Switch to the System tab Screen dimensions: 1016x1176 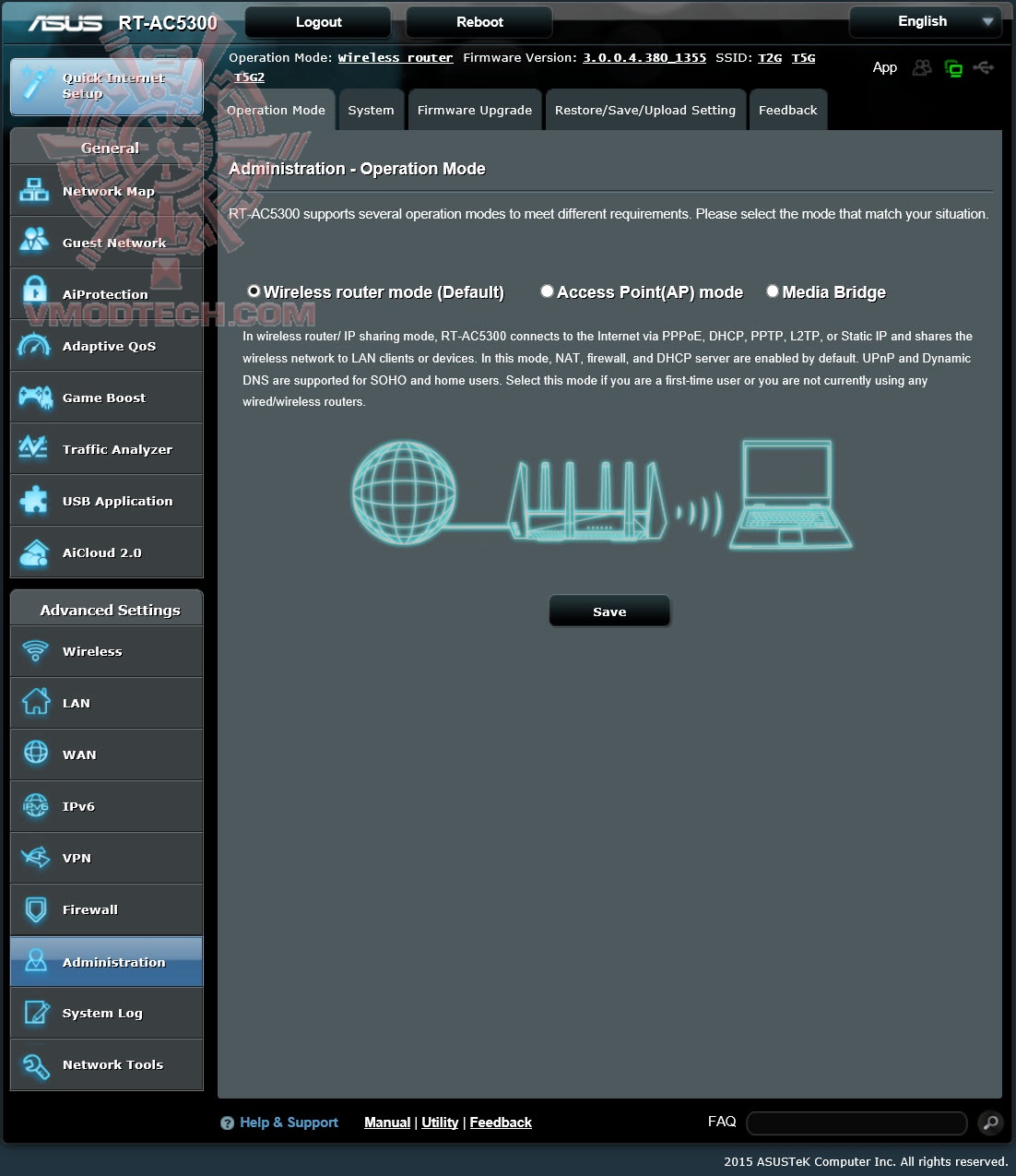coord(371,110)
